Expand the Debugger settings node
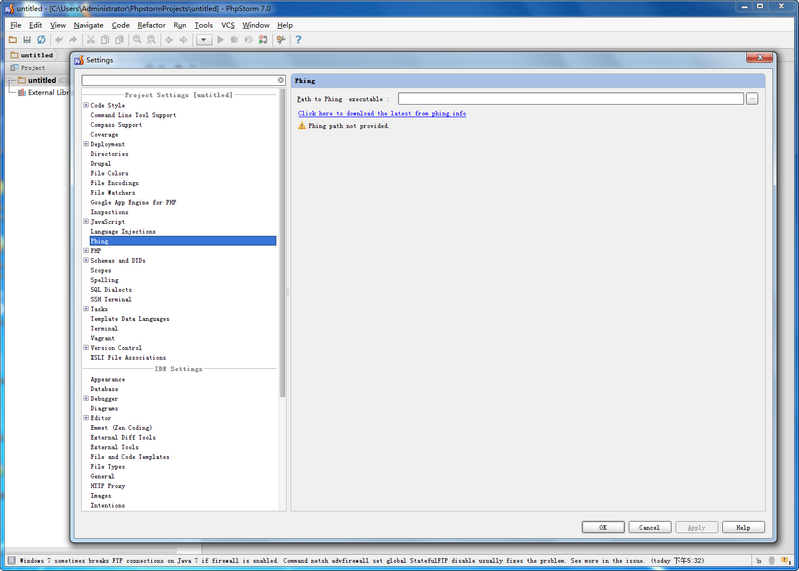Image resolution: width=799 pixels, height=571 pixels. click(x=86, y=398)
